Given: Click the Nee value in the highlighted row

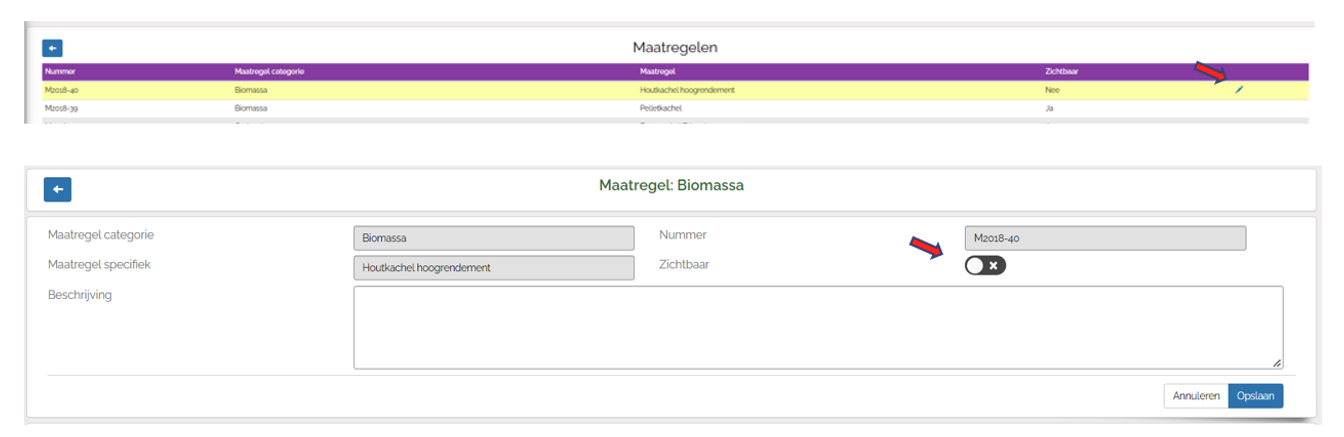Looking at the screenshot, I should (1052, 90).
